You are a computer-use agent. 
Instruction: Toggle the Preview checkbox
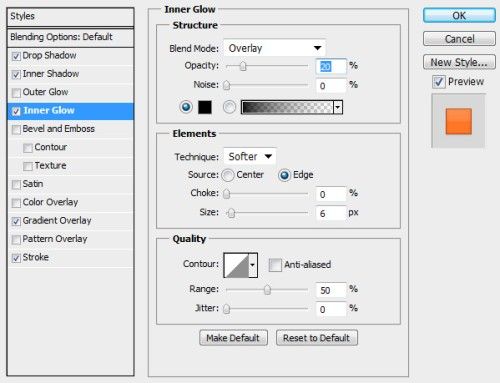coord(438,82)
